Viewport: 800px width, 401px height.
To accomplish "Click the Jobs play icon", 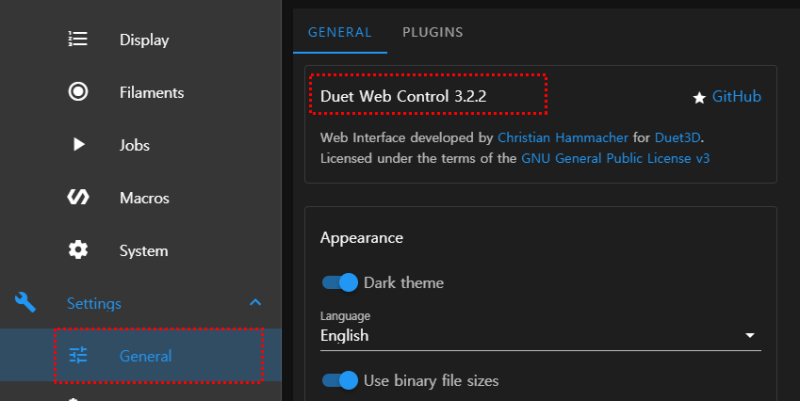I will pos(78,145).
